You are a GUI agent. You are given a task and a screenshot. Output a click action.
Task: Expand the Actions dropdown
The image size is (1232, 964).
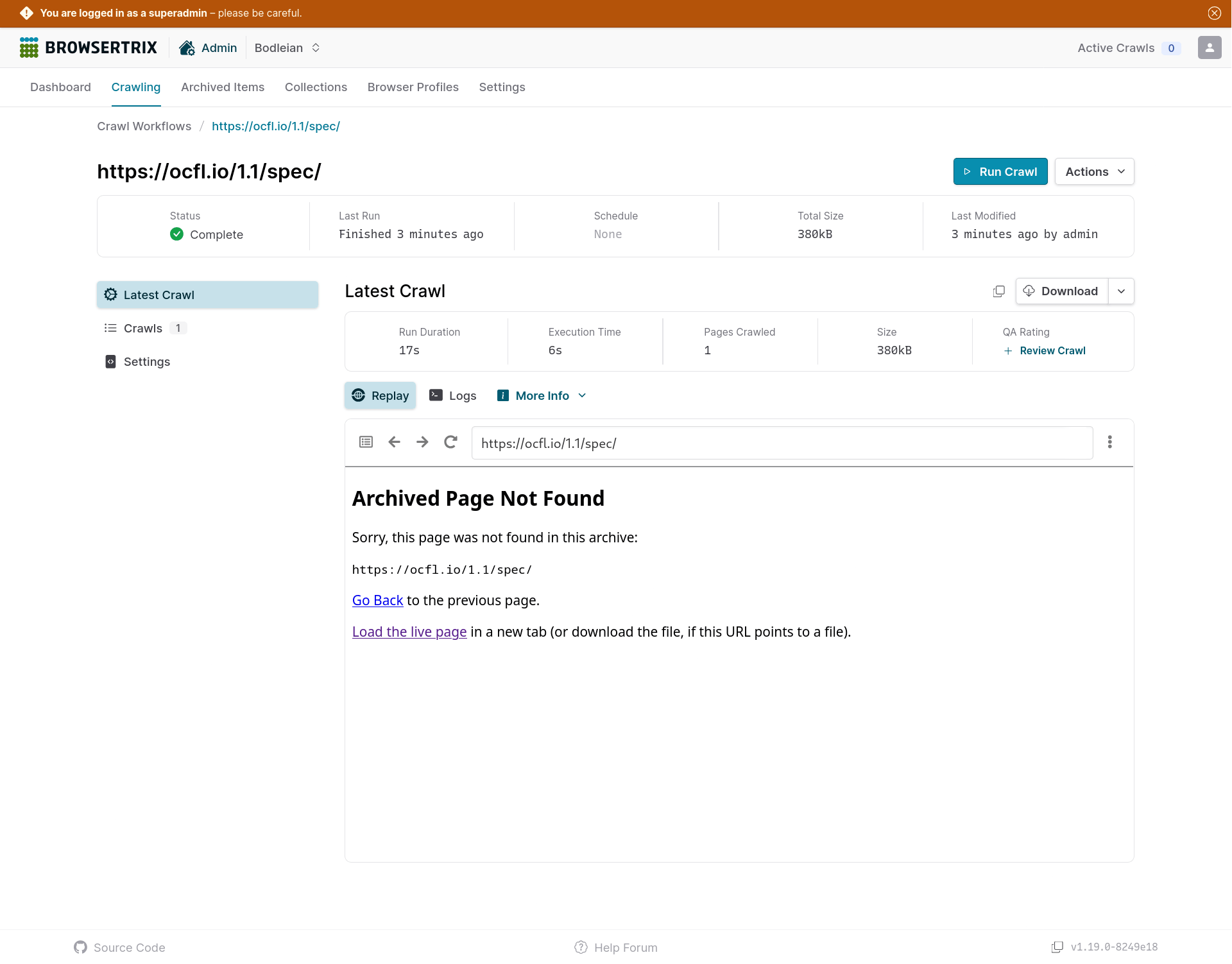(1094, 172)
